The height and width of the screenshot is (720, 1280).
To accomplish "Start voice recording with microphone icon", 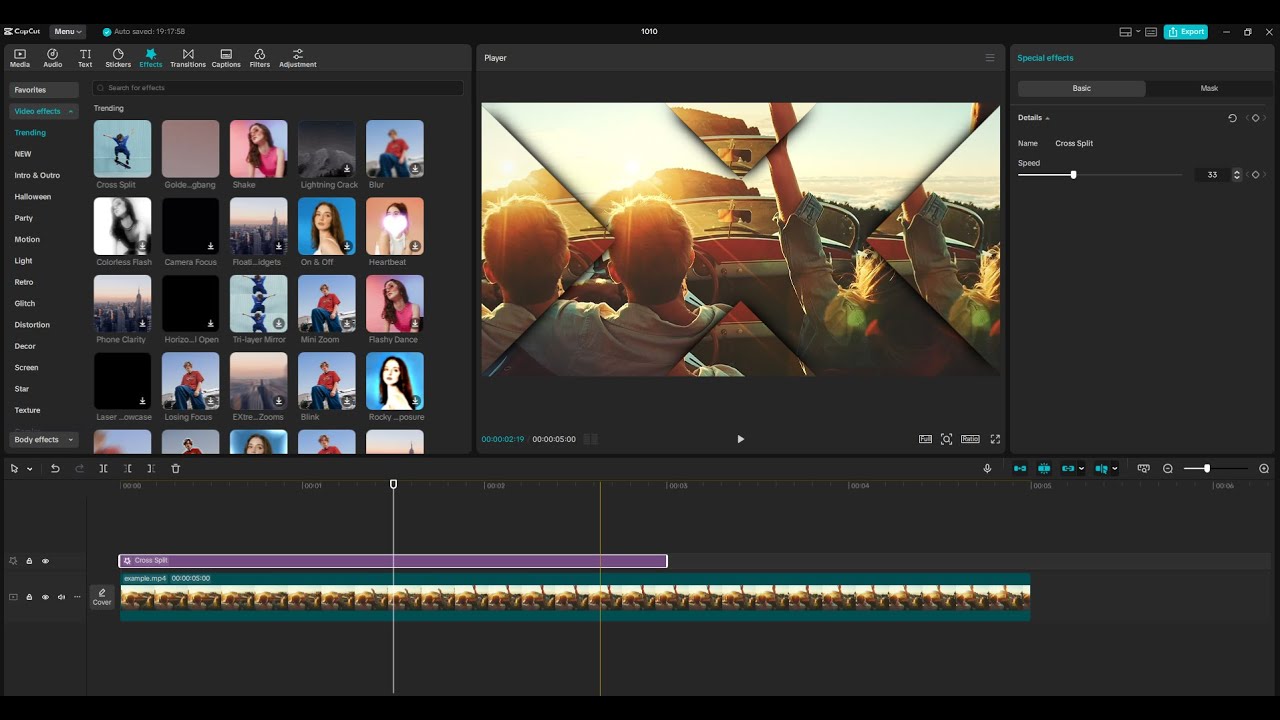I will click(x=987, y=468).
